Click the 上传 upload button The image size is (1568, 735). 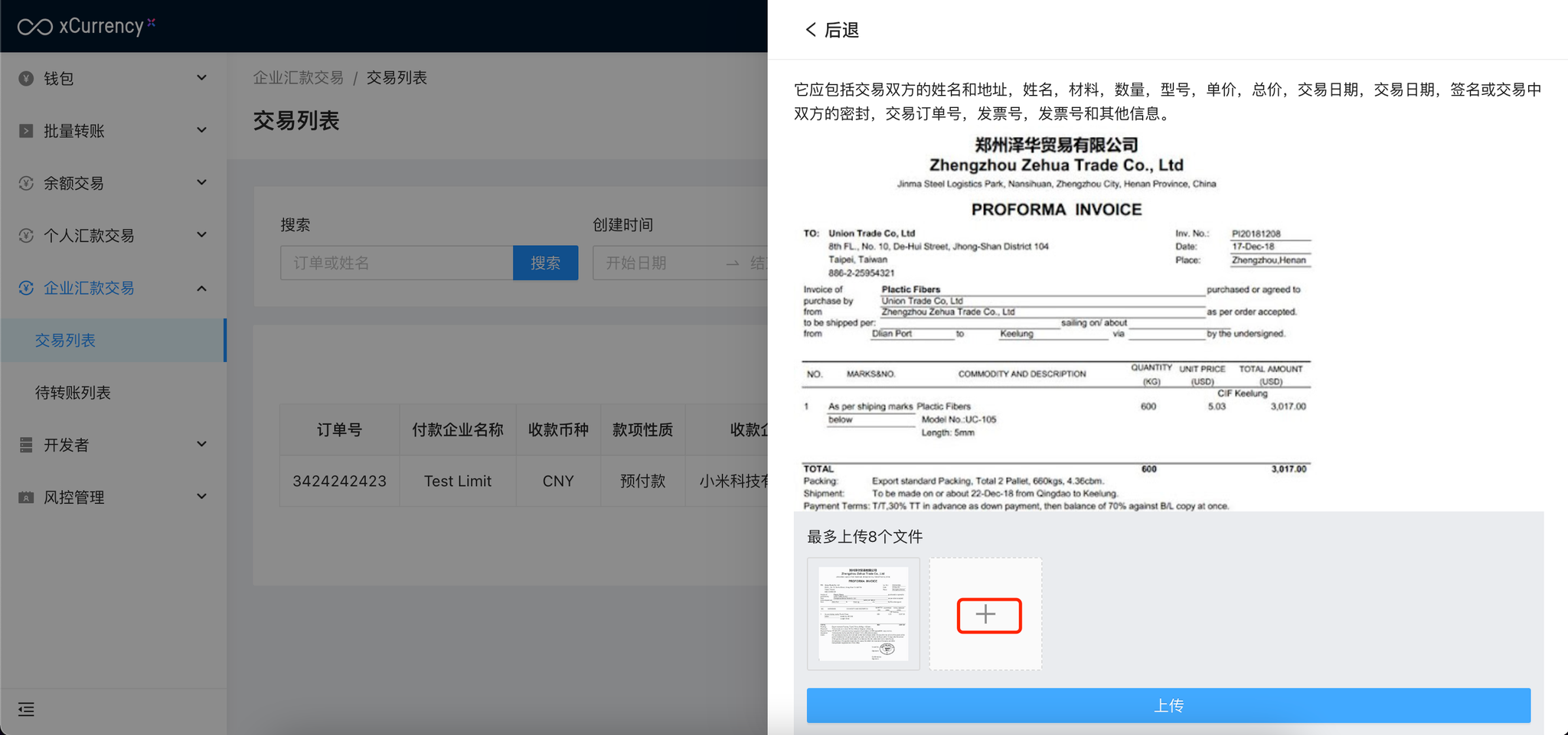click(x=1168, y=705)
